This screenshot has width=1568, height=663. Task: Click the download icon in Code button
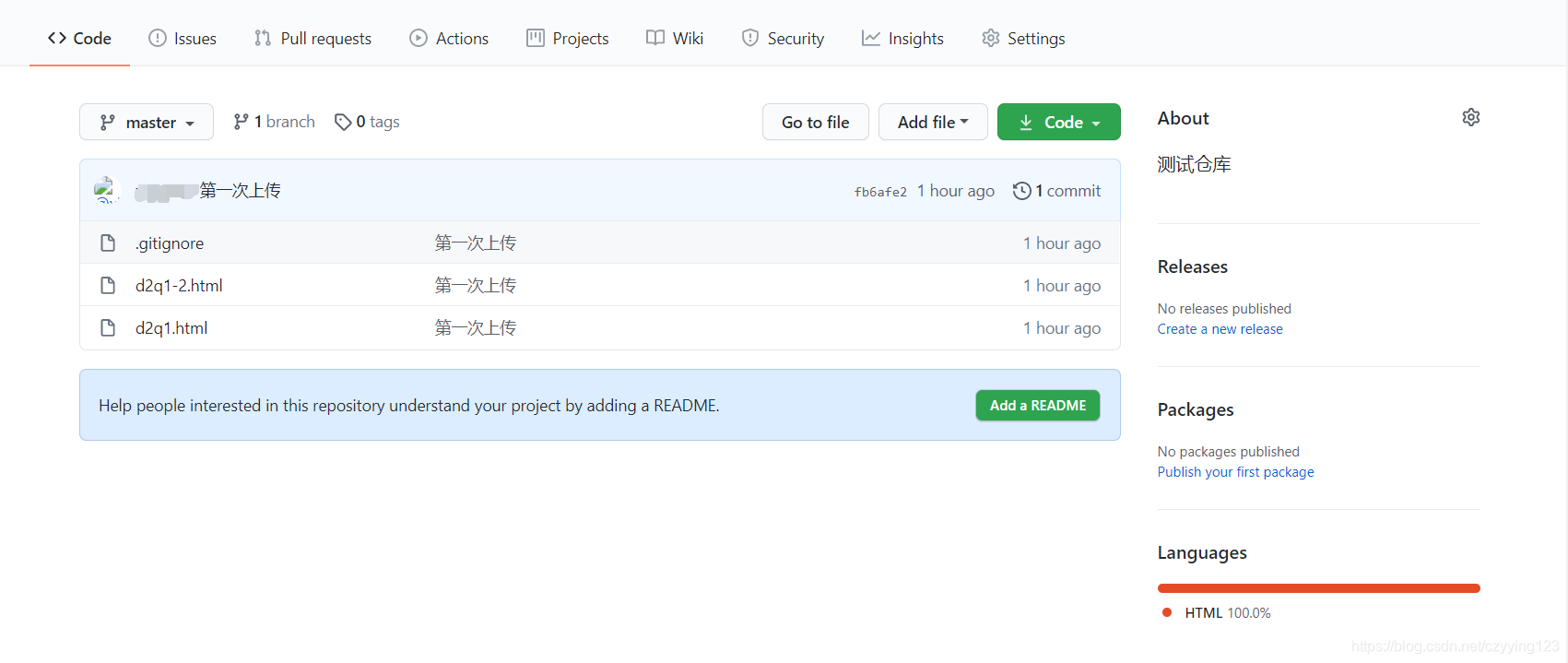[x=1026, y=122]
